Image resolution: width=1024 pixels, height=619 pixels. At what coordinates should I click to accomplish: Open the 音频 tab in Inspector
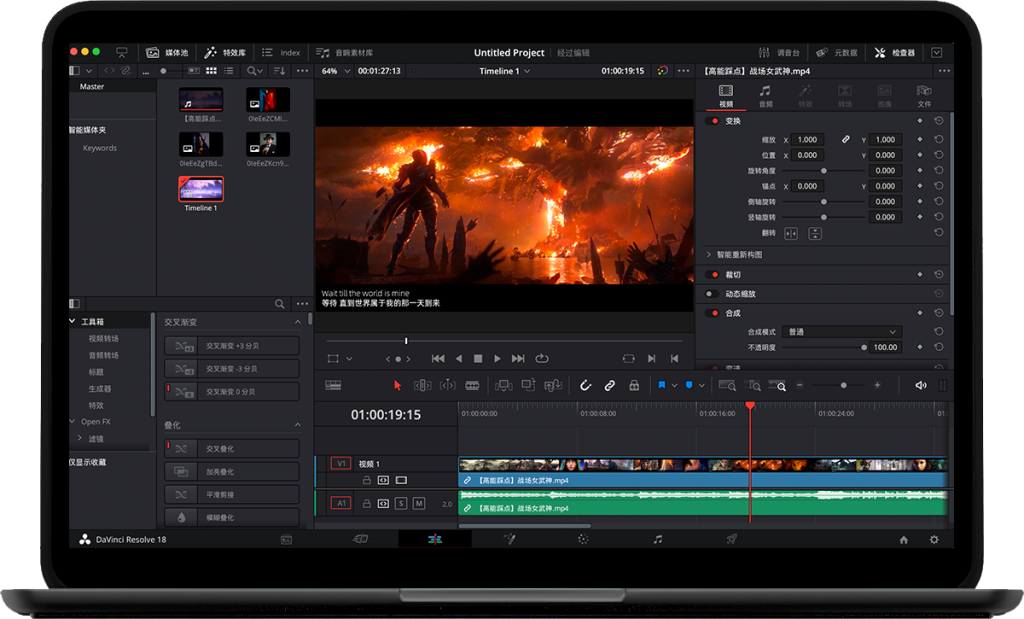click(765, 95)
